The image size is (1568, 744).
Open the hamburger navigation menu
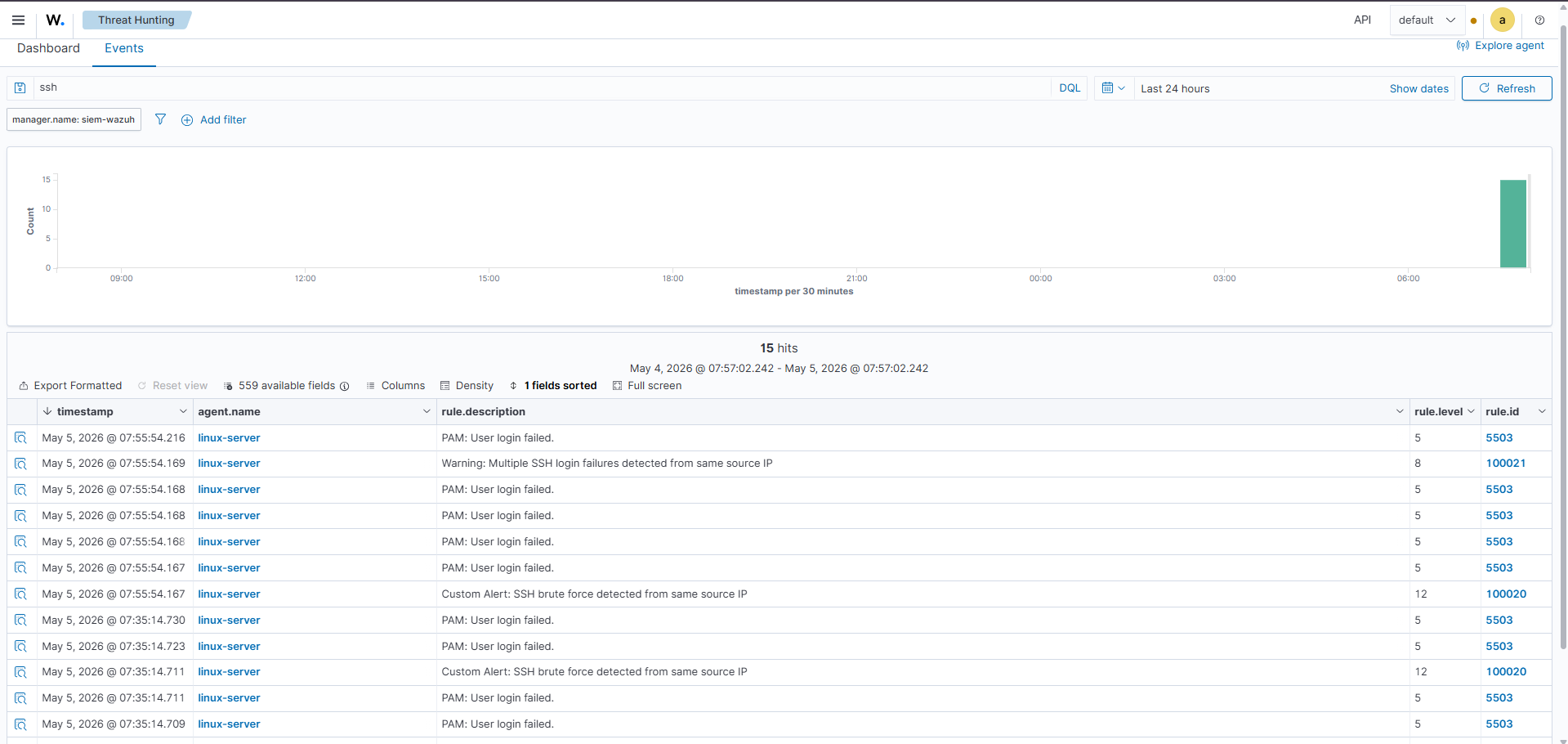tap(18, 20)
